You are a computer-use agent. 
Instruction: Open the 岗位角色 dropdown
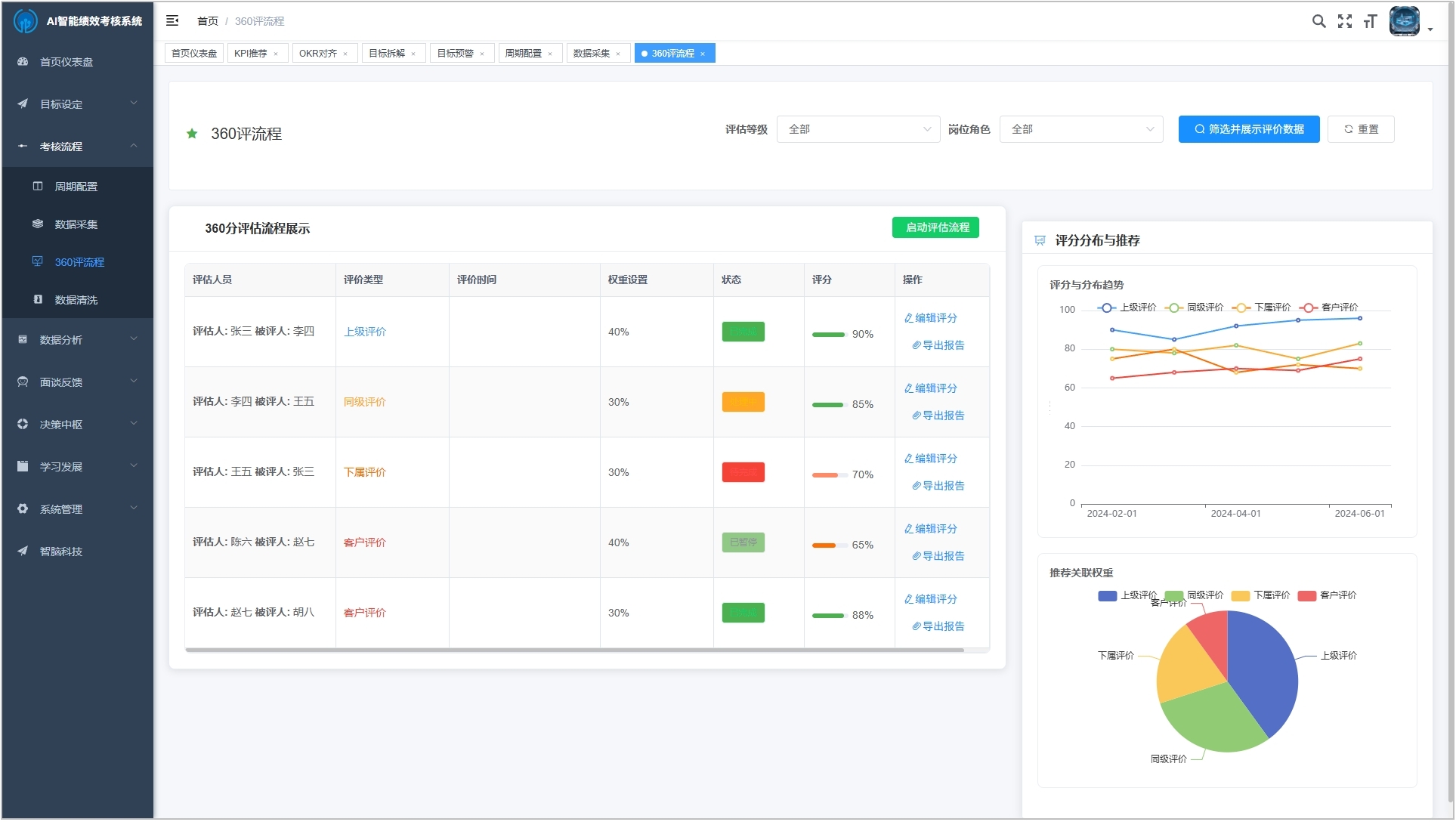click(1080, 129)
